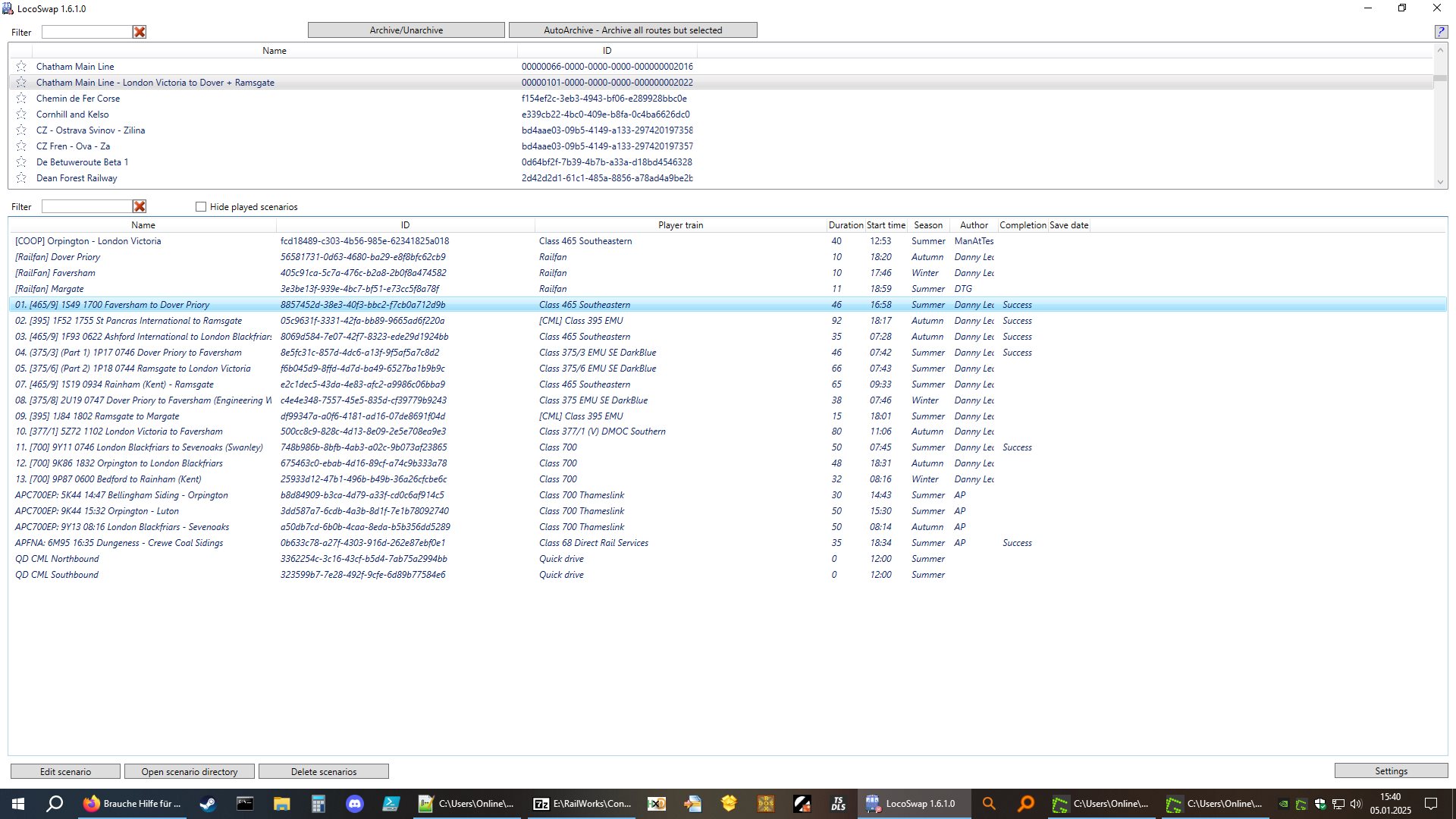Open the Settings button
The height and width of the screenshot is (819, 1456).
(x=1391, y=771)
